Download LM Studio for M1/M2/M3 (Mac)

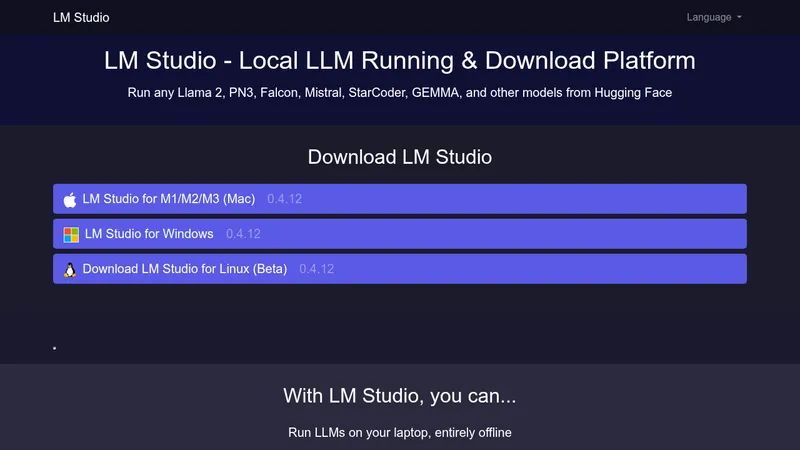coord(399,199)
